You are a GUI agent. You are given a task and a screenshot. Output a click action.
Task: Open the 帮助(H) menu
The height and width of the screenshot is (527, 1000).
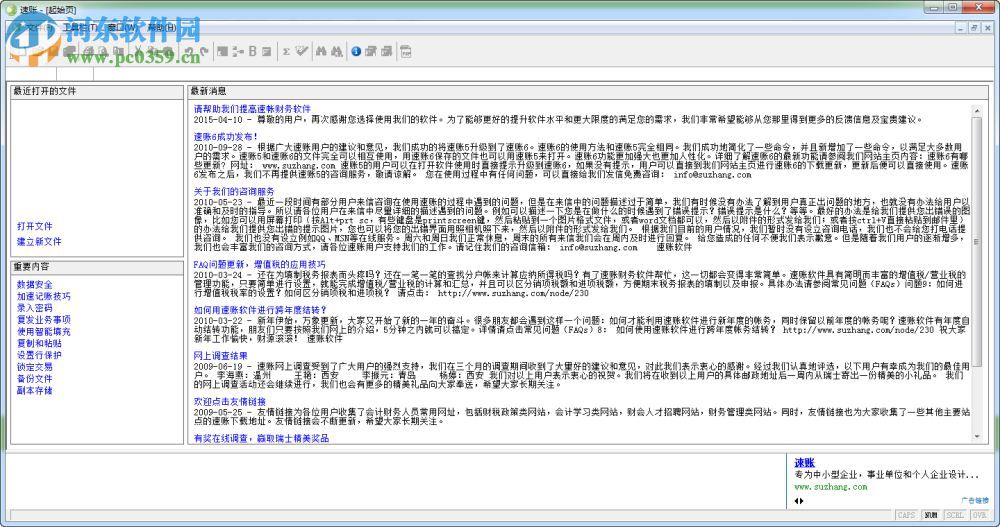coord(162,27)
